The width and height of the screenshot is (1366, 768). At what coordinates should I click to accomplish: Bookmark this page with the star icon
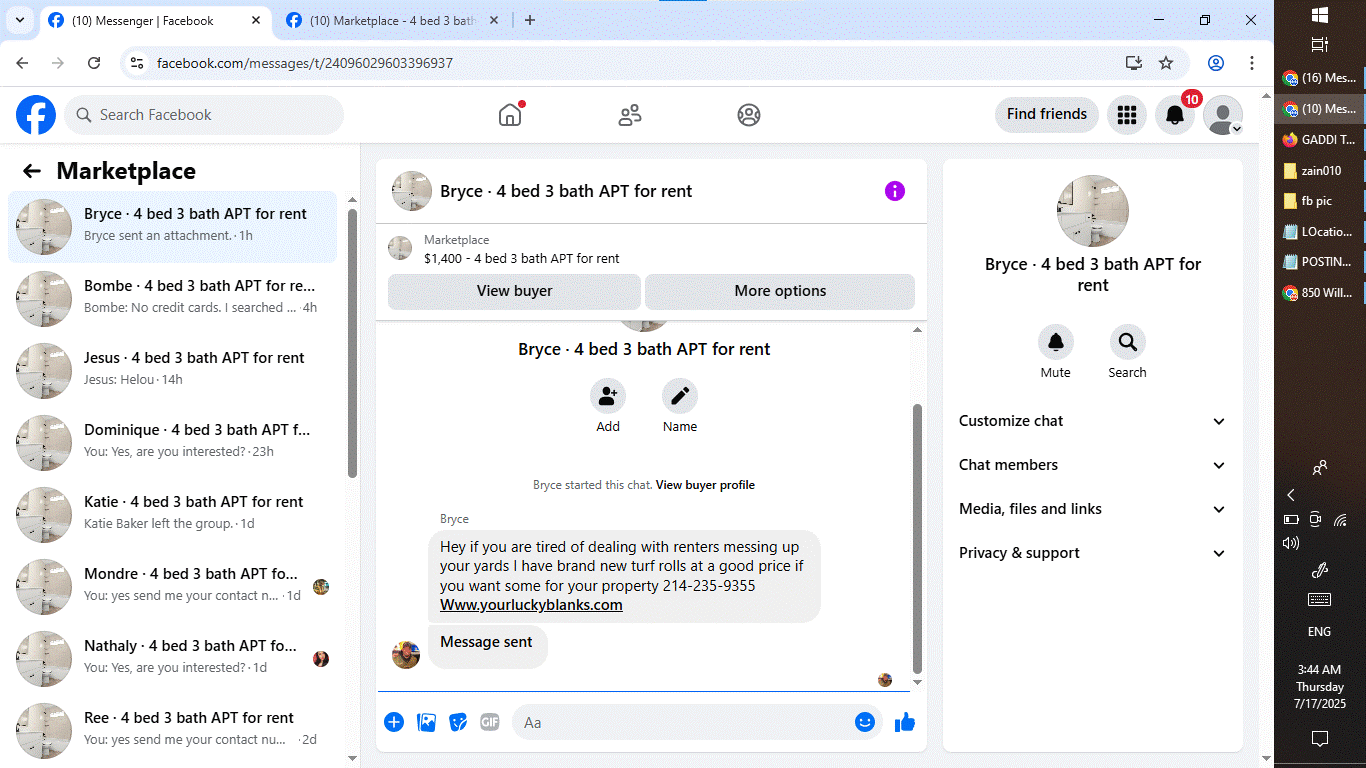(x=1166, y=63)
